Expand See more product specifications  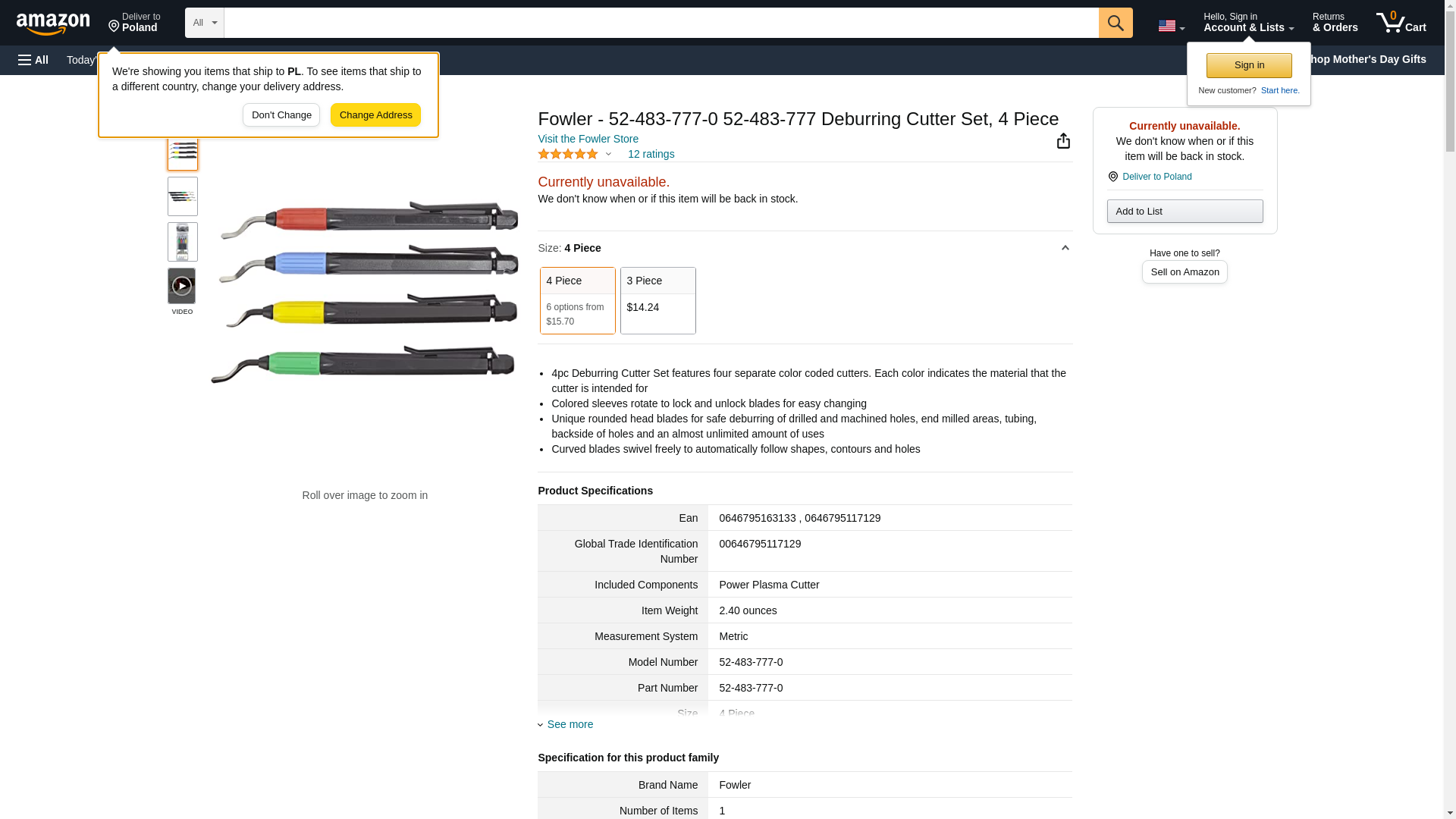(570, 724)
